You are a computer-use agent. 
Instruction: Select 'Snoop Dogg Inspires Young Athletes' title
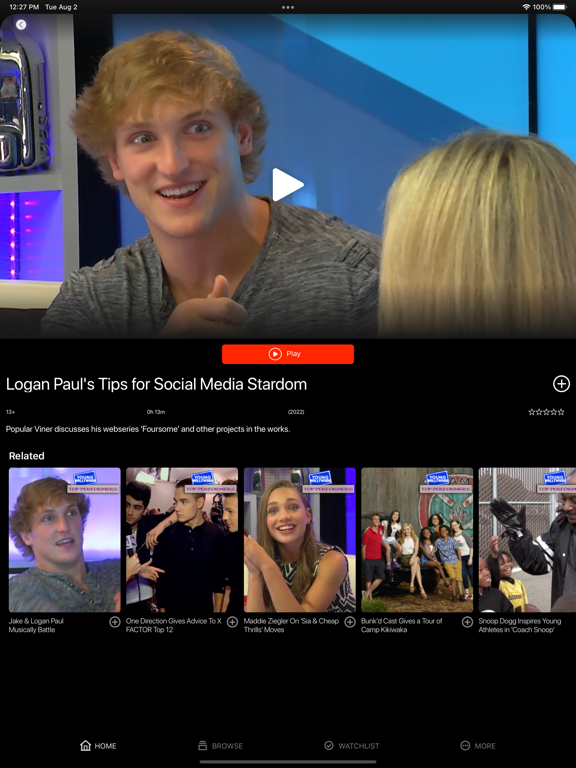(520, 625)
